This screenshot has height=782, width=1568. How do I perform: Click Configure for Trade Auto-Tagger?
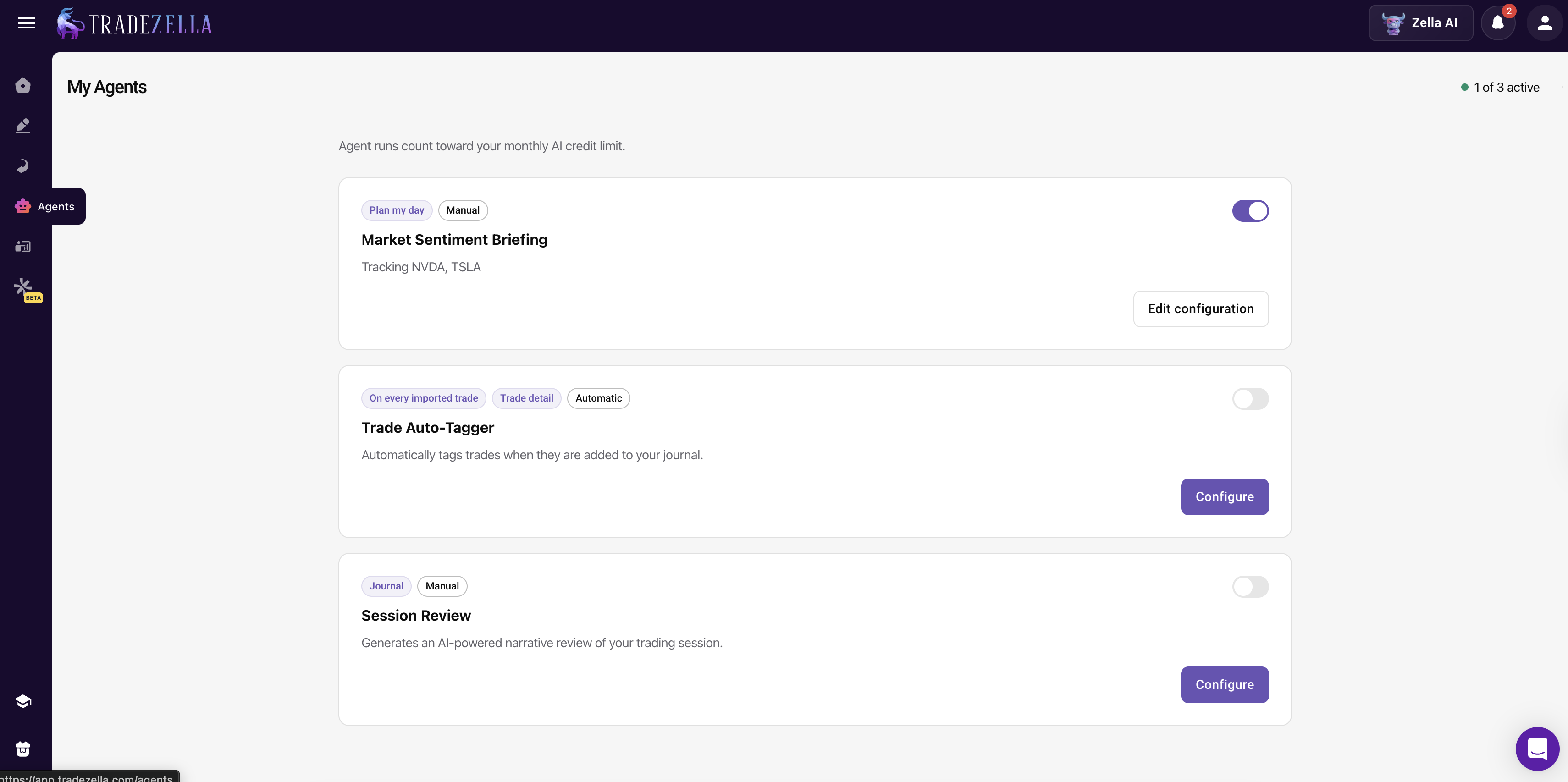click(x=1225, y=496)
